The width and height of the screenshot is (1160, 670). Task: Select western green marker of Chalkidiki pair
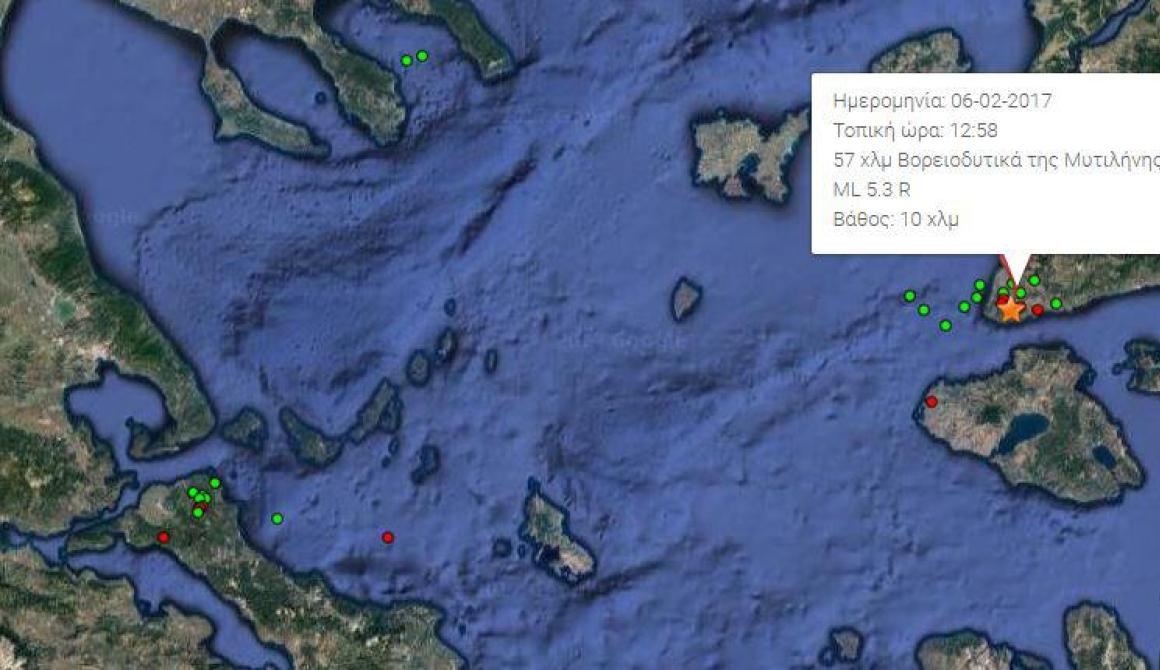click(x=406, y=61)
